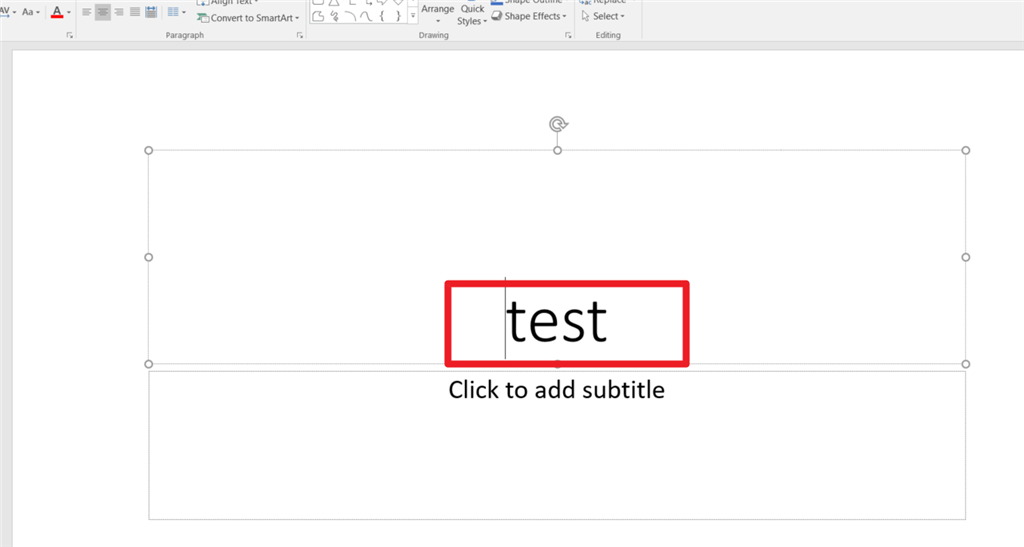Align text right in the paragraph

tap(119, 12)
